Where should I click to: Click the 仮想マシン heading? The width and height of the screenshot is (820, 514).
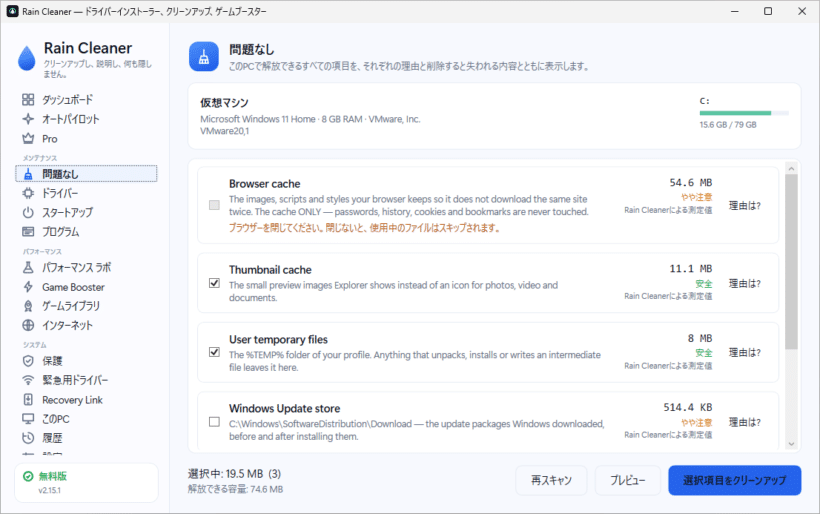(224, 103)
